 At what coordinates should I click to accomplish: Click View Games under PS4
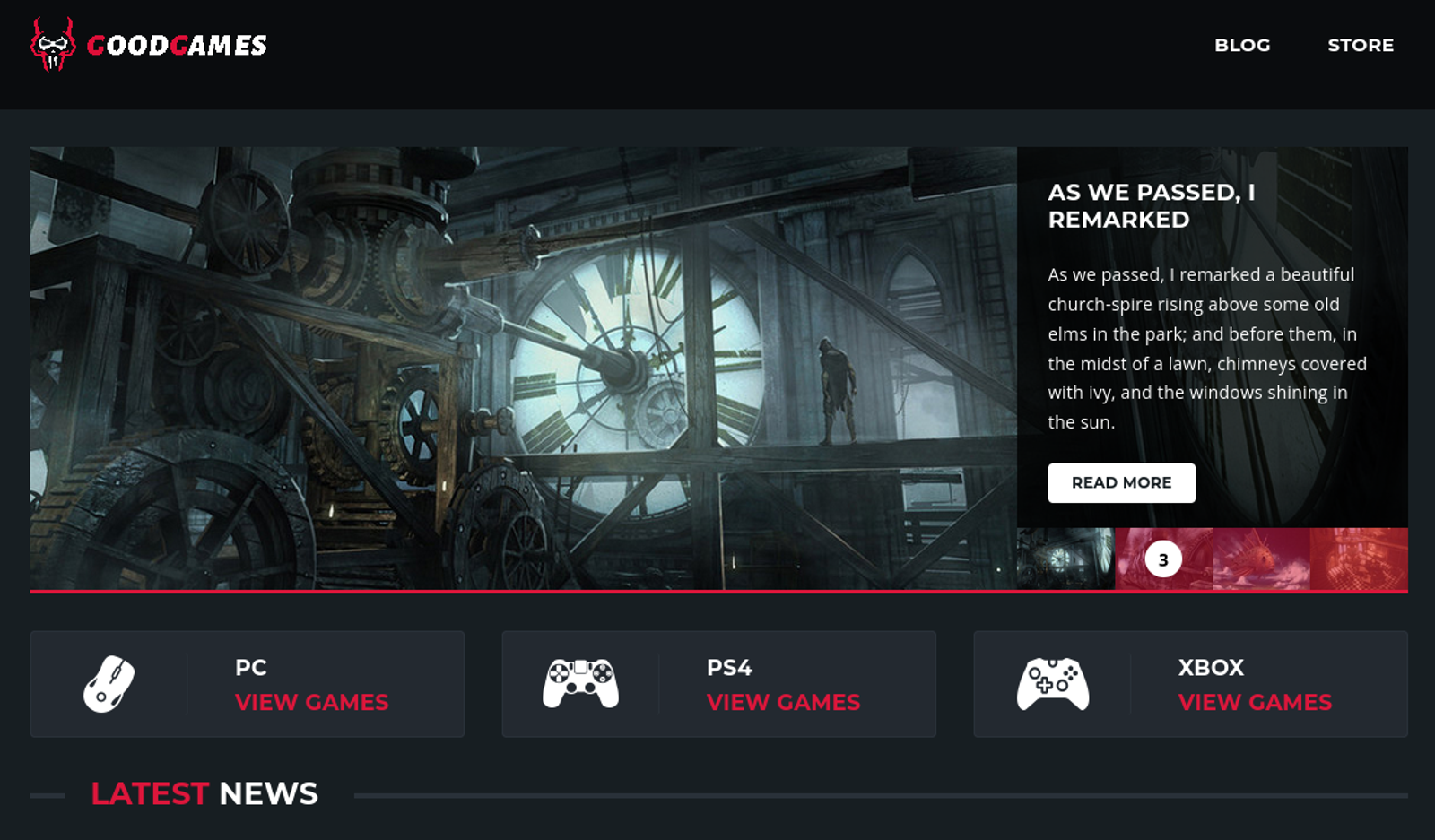pyautogui.click(x=784, y=702)
